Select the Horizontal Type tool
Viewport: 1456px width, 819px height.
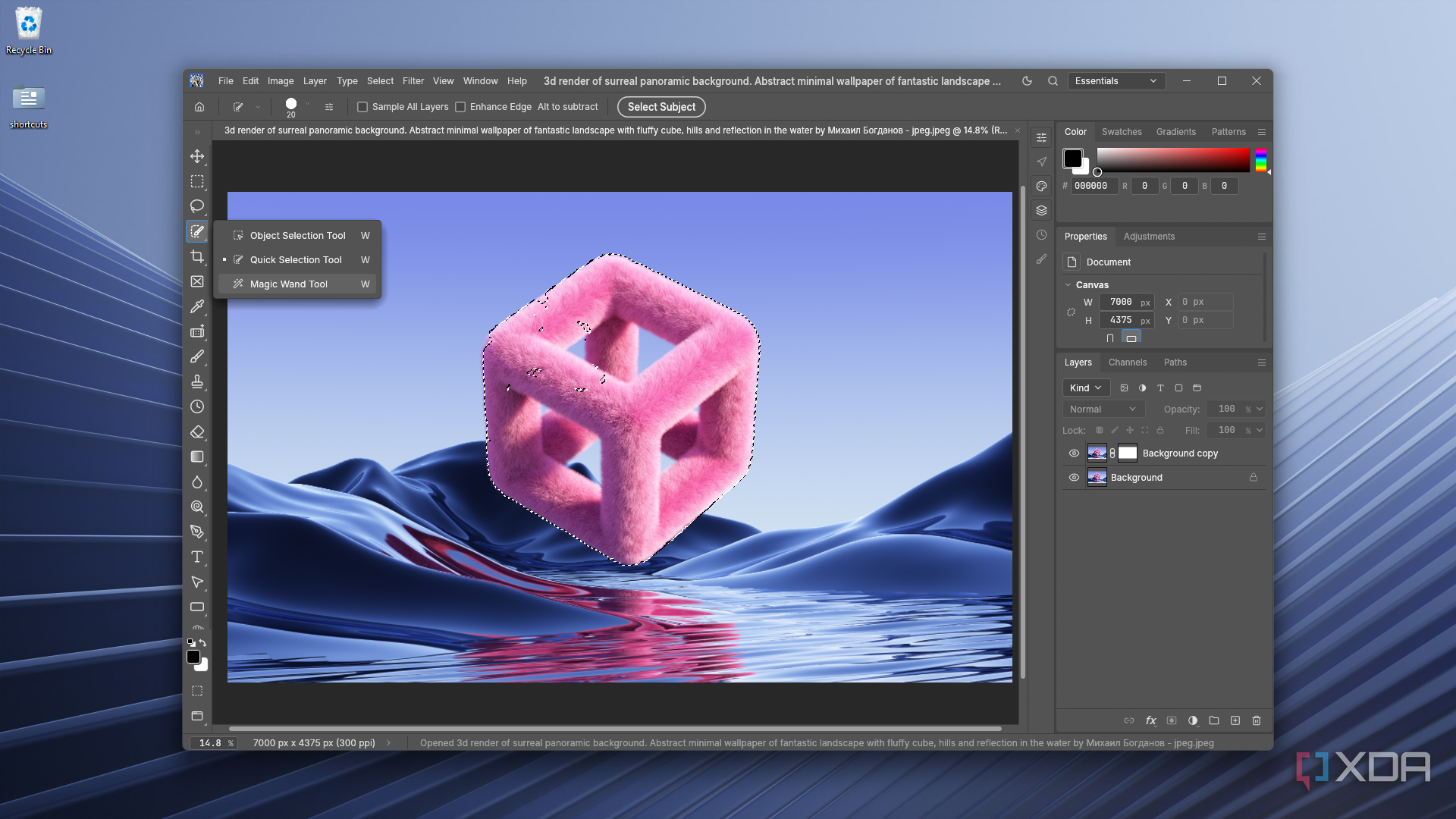click(197, 557)
